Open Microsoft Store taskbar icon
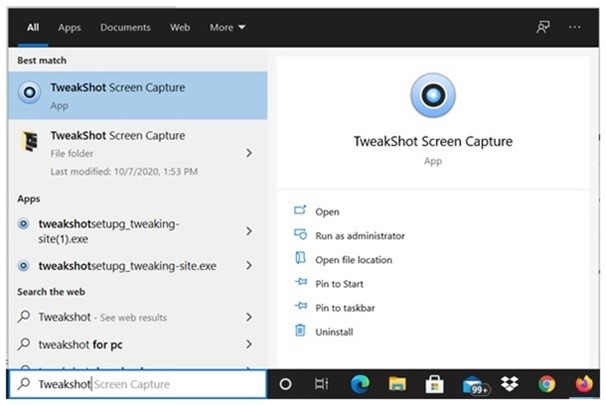Image resolution: width=606 pixels, height=405 pixels. click(x=434, y=384)
